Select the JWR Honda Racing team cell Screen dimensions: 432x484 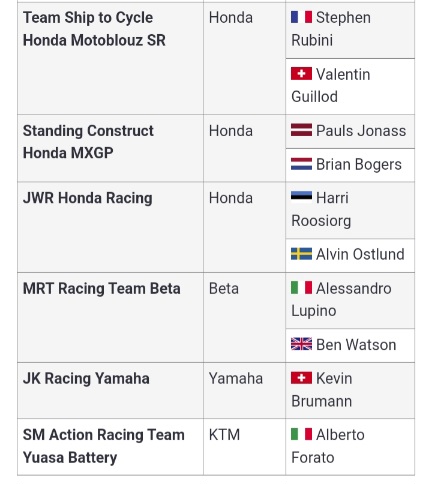pyautogui.click(x=110, y=227)
